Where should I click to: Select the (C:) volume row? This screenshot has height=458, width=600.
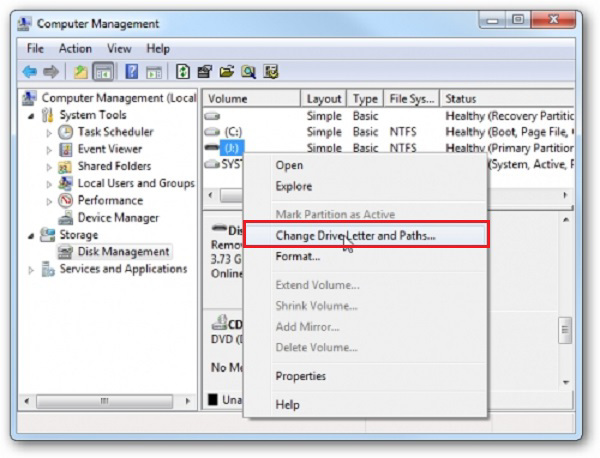click(232, 132)
